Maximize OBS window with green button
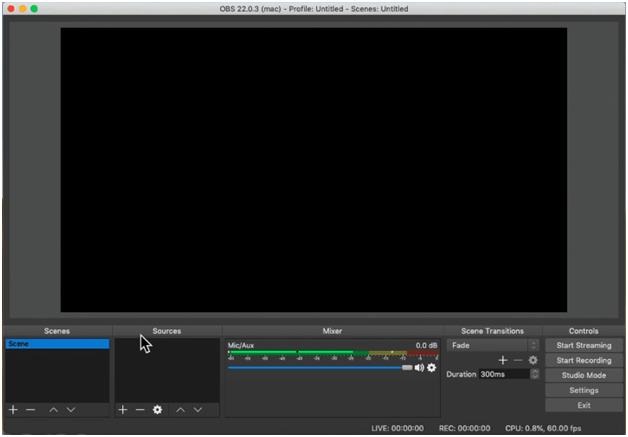The height and width of the screenshot is (437, 628). [x=34, y=8]
